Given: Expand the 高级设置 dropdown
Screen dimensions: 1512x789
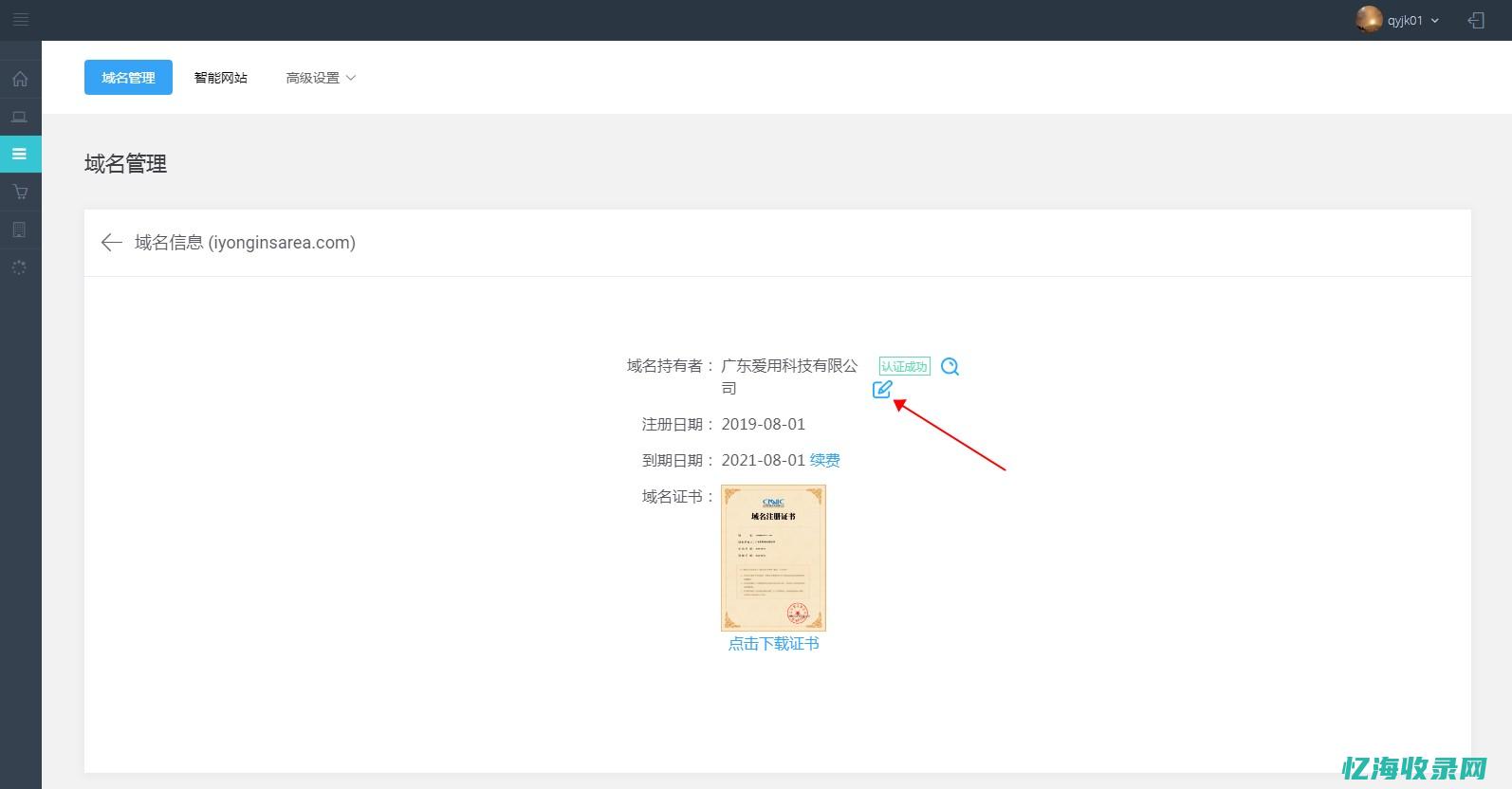Looking at the screenshot, I should (321, 78).
